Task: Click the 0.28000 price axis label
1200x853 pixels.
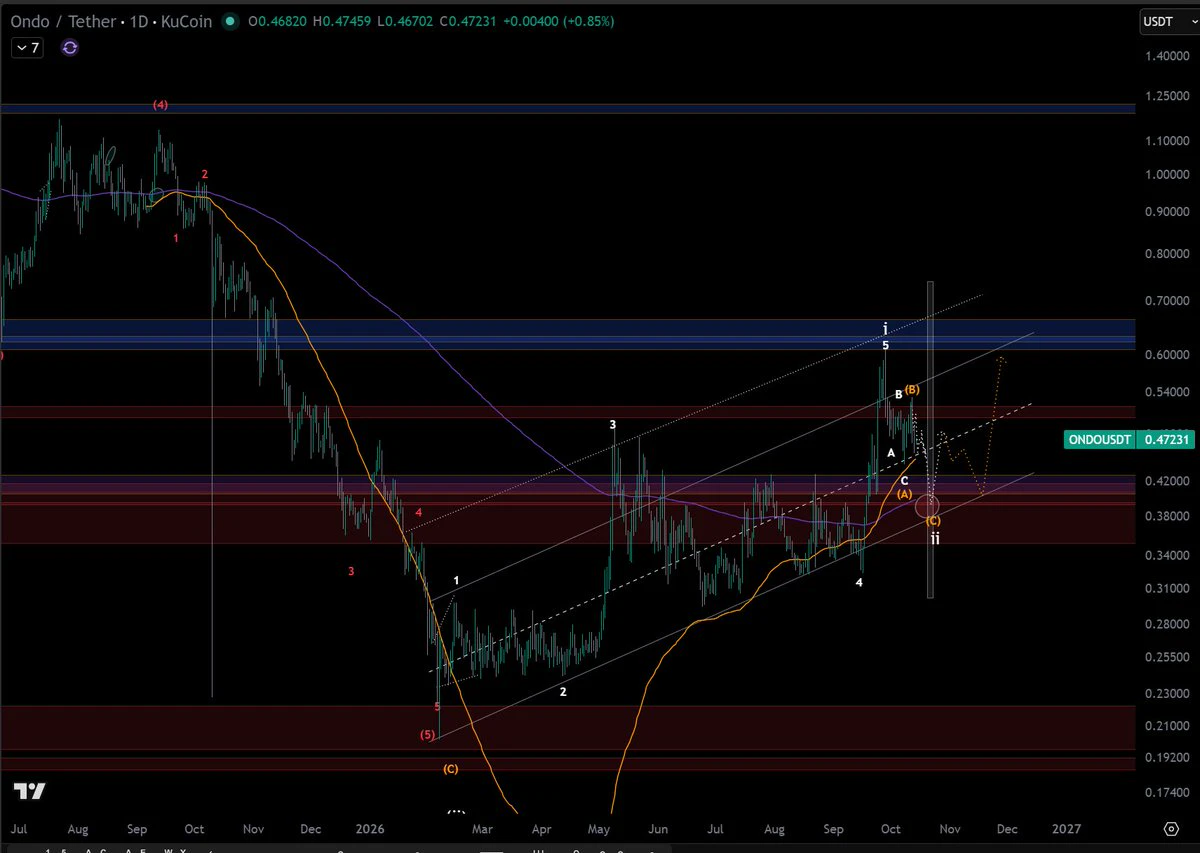Action: click(x=1165, y=625)
